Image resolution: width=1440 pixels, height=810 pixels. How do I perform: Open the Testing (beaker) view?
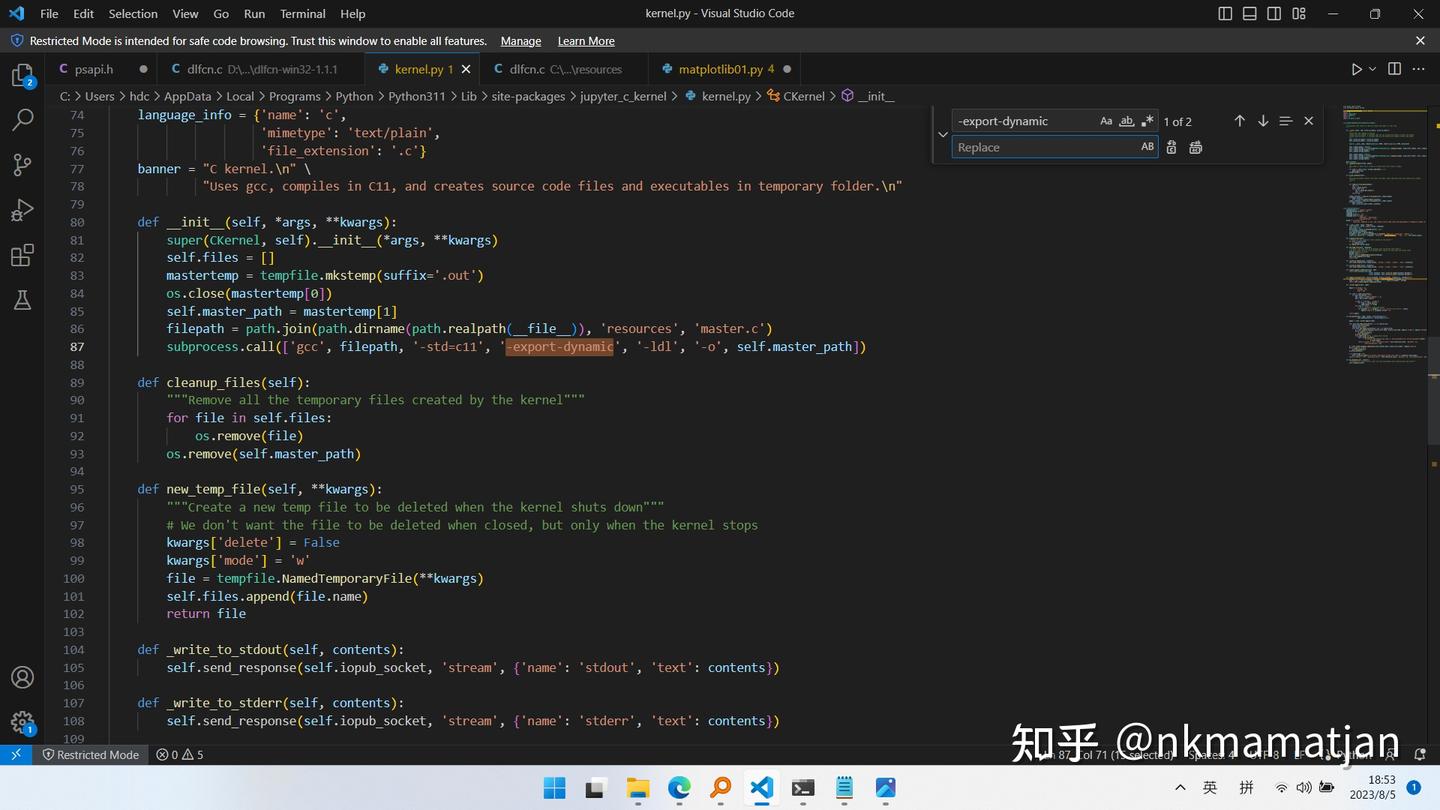(21, 299)
